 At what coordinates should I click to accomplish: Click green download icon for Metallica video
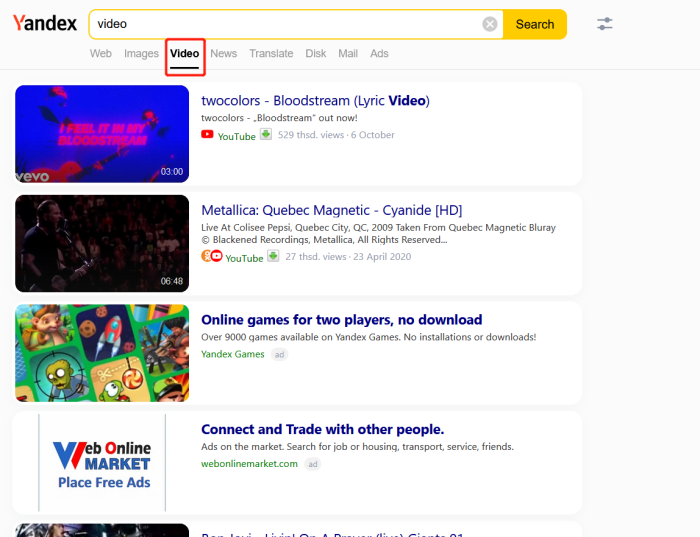tap(273, 257)
